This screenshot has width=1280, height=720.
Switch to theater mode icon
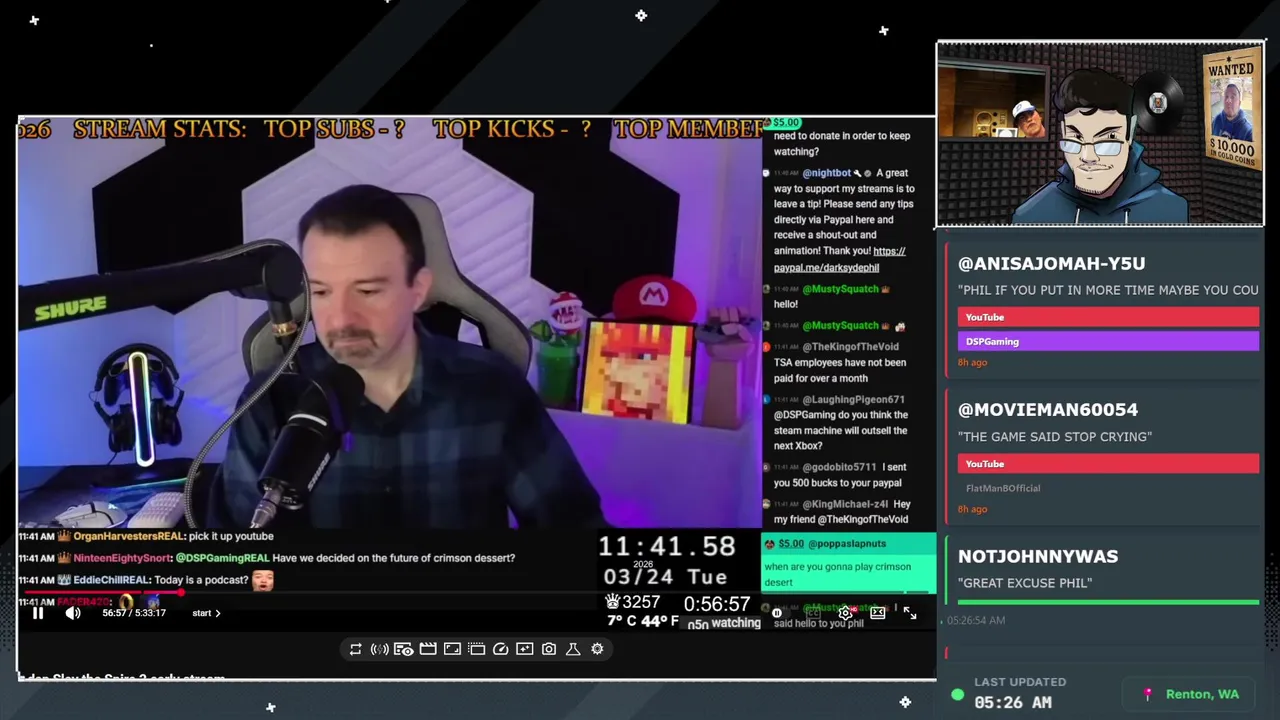point(877,613)
